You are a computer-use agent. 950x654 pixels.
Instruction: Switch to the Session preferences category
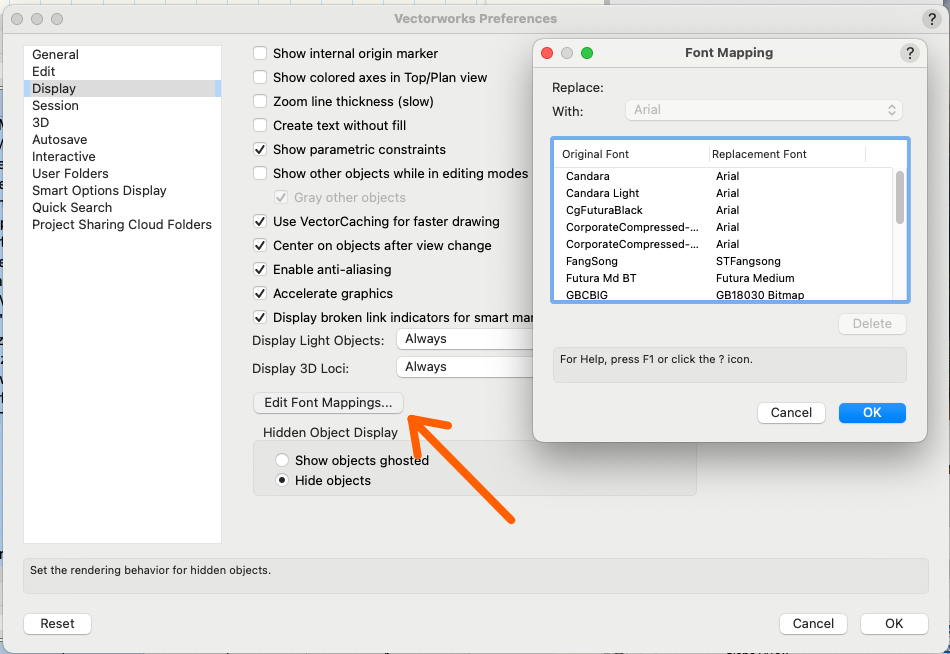[x=55, y=105]
